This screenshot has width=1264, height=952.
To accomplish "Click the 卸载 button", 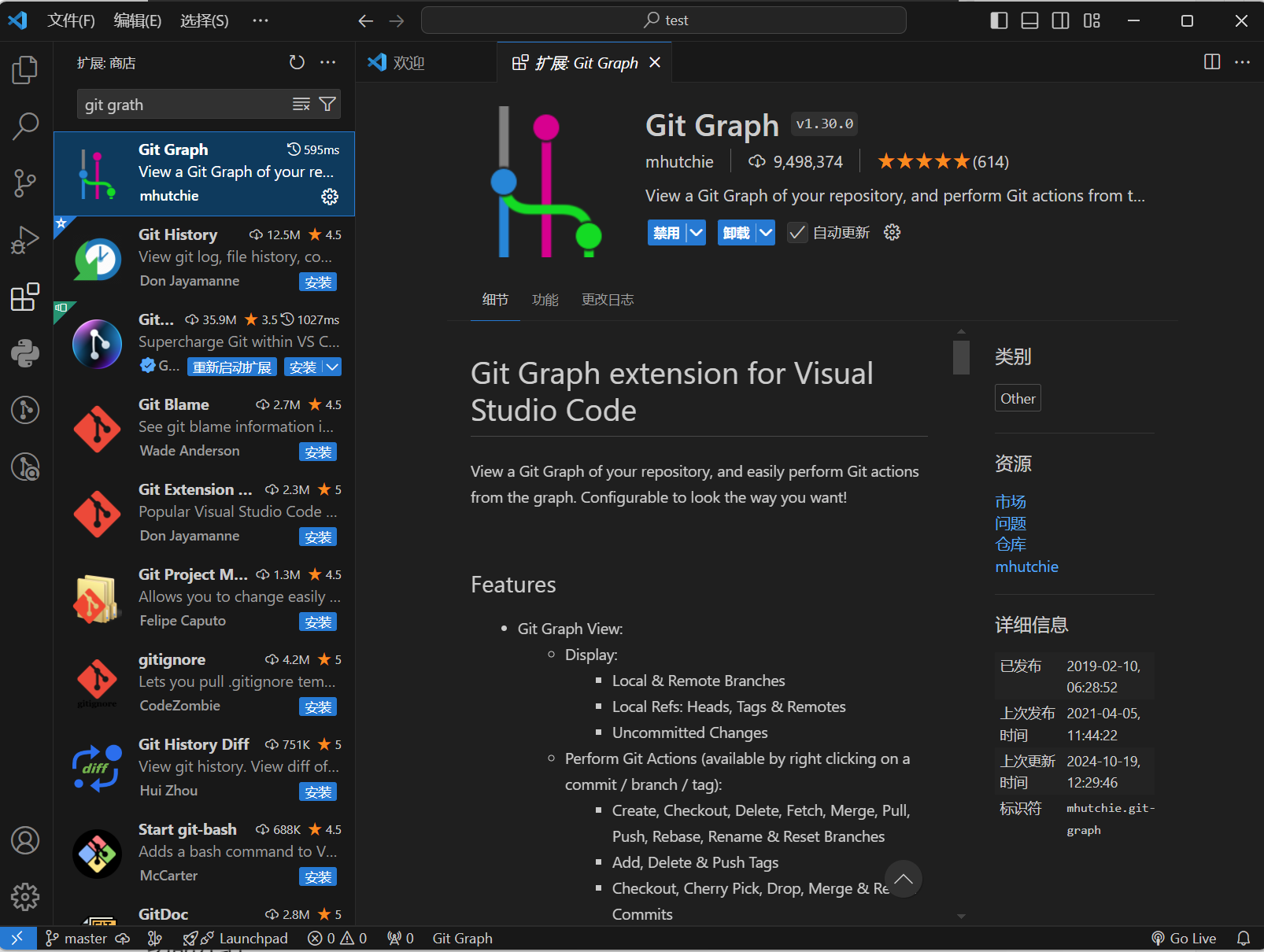I will tap(737, 232).
